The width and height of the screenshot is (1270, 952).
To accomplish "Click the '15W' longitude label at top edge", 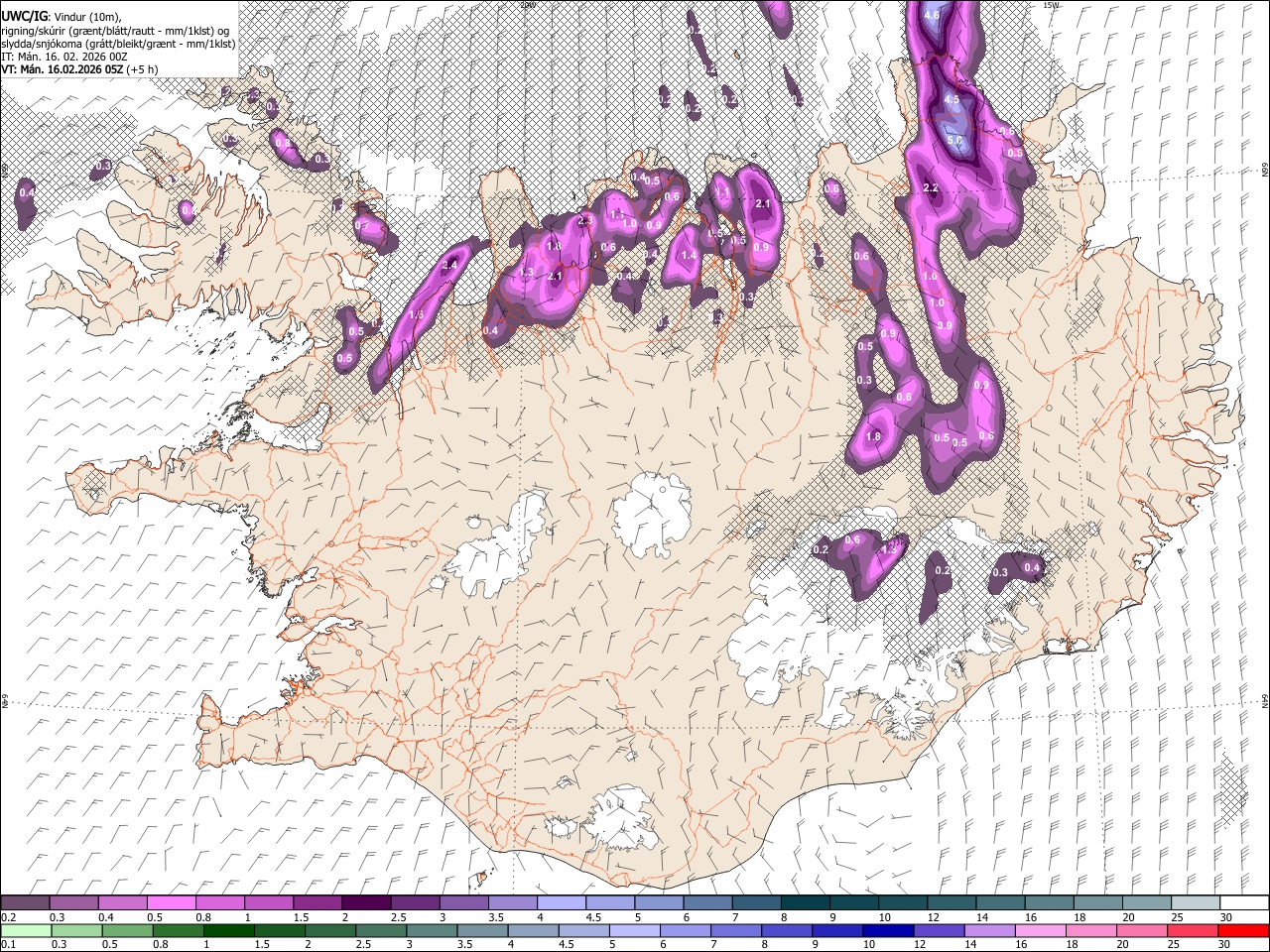I will pos(1052,5).
